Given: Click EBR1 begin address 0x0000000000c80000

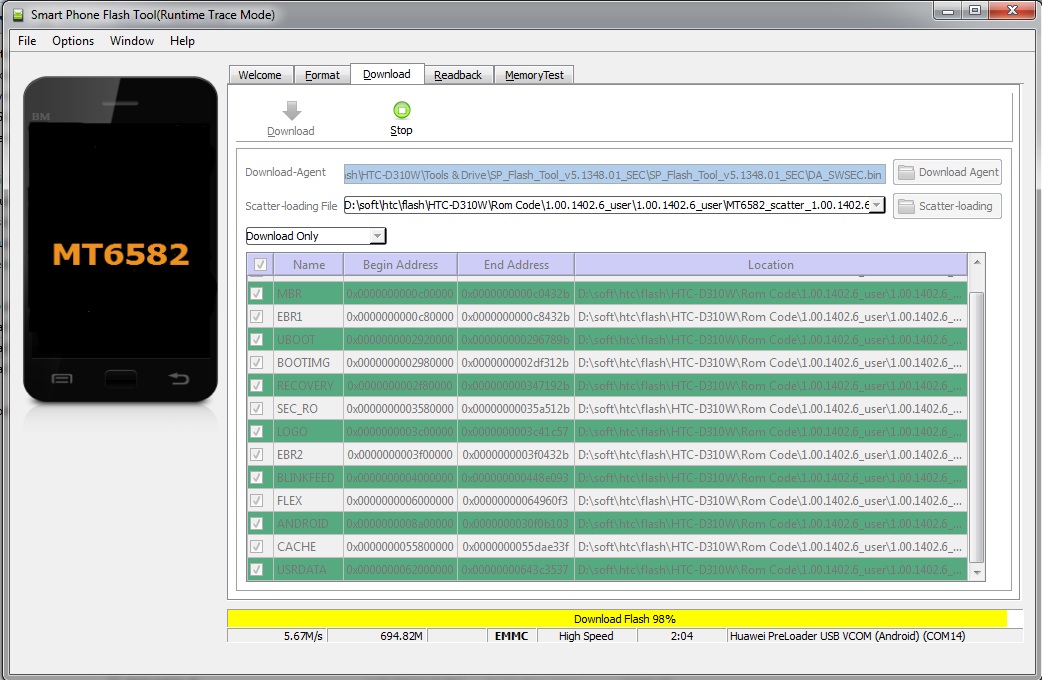Looking at the screenshot, I should point(400,316).
